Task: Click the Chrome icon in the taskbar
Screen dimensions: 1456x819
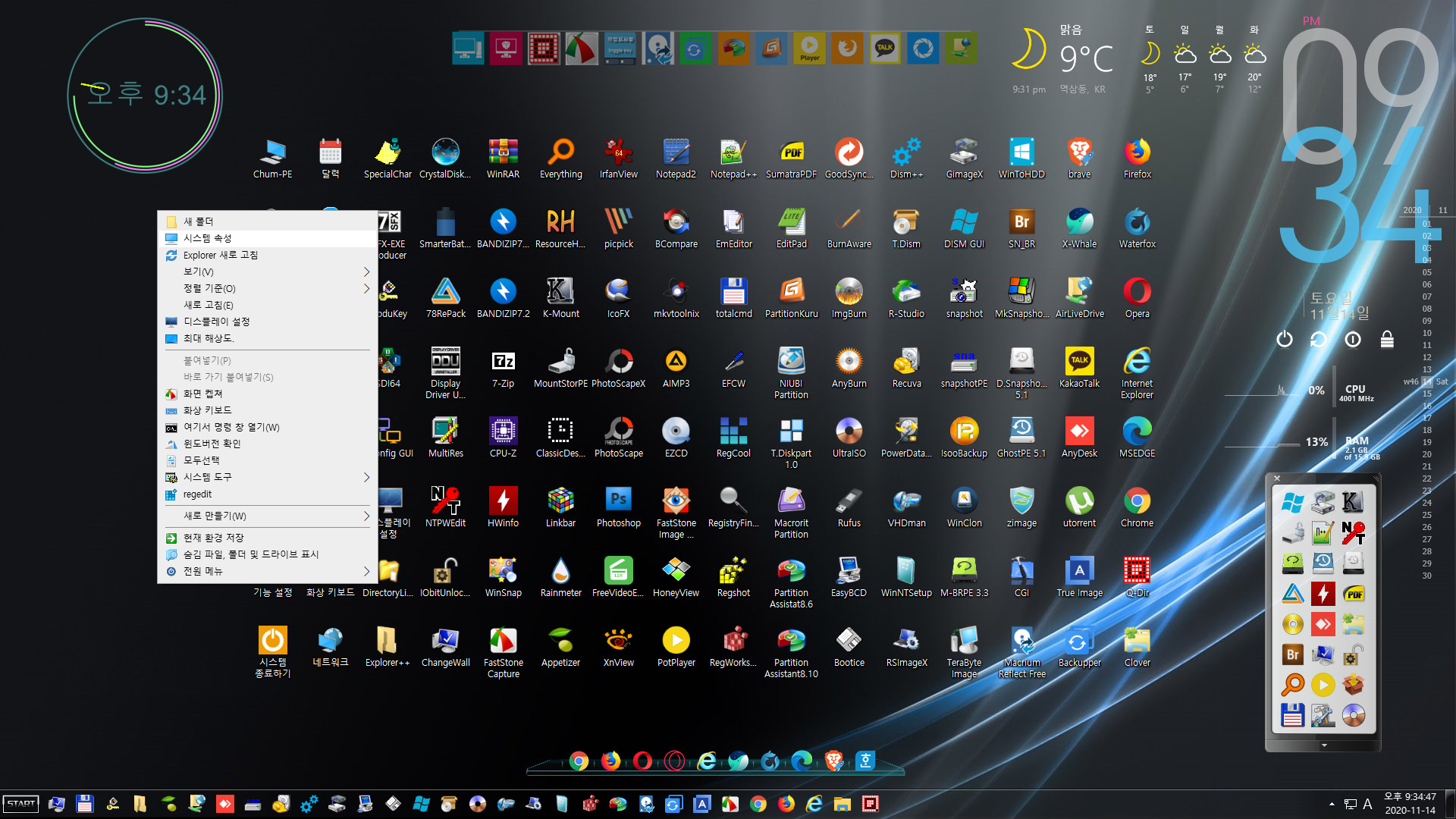Action: point(758,804)
